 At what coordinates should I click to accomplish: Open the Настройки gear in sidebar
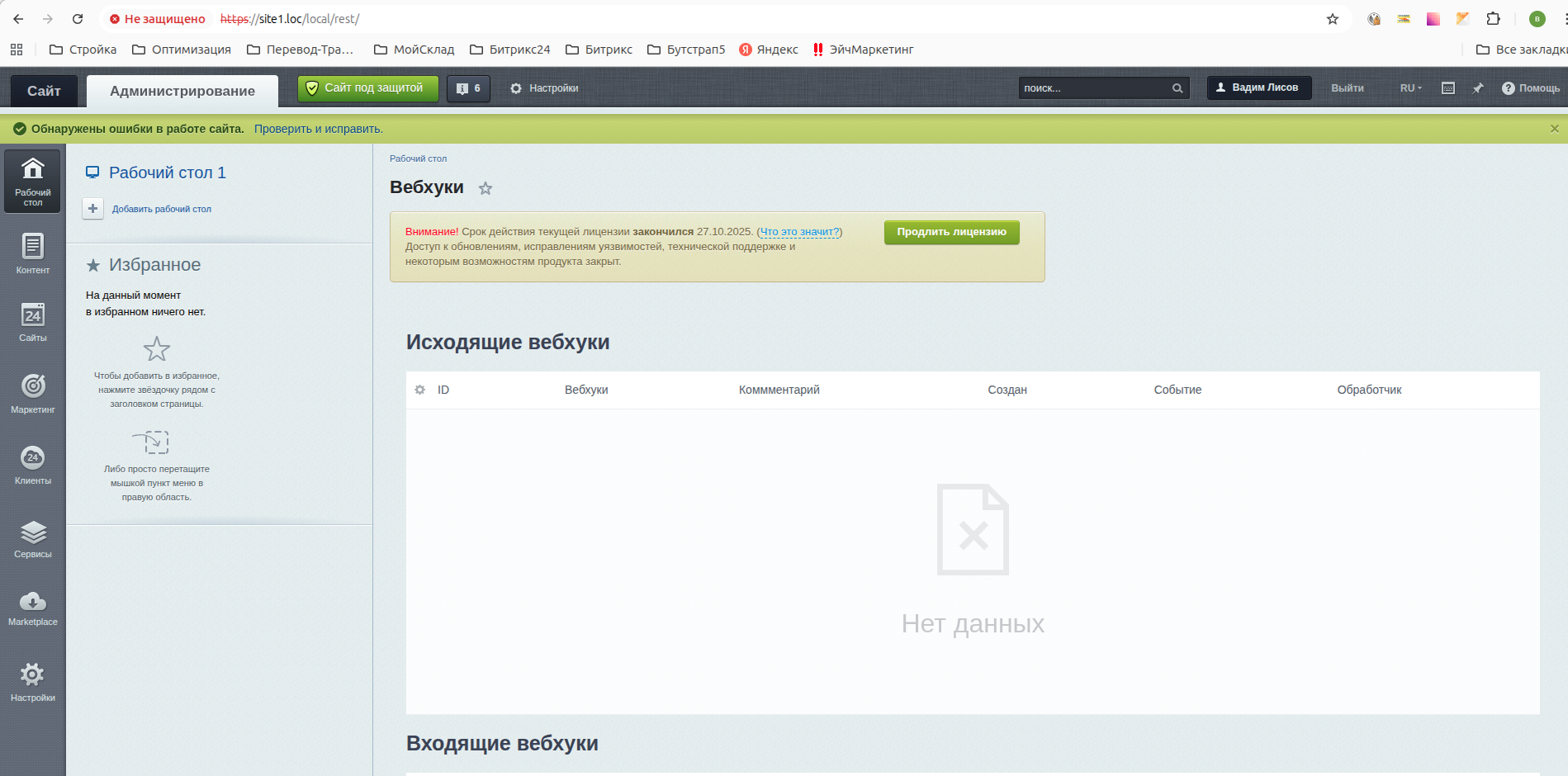coord(32,681)
